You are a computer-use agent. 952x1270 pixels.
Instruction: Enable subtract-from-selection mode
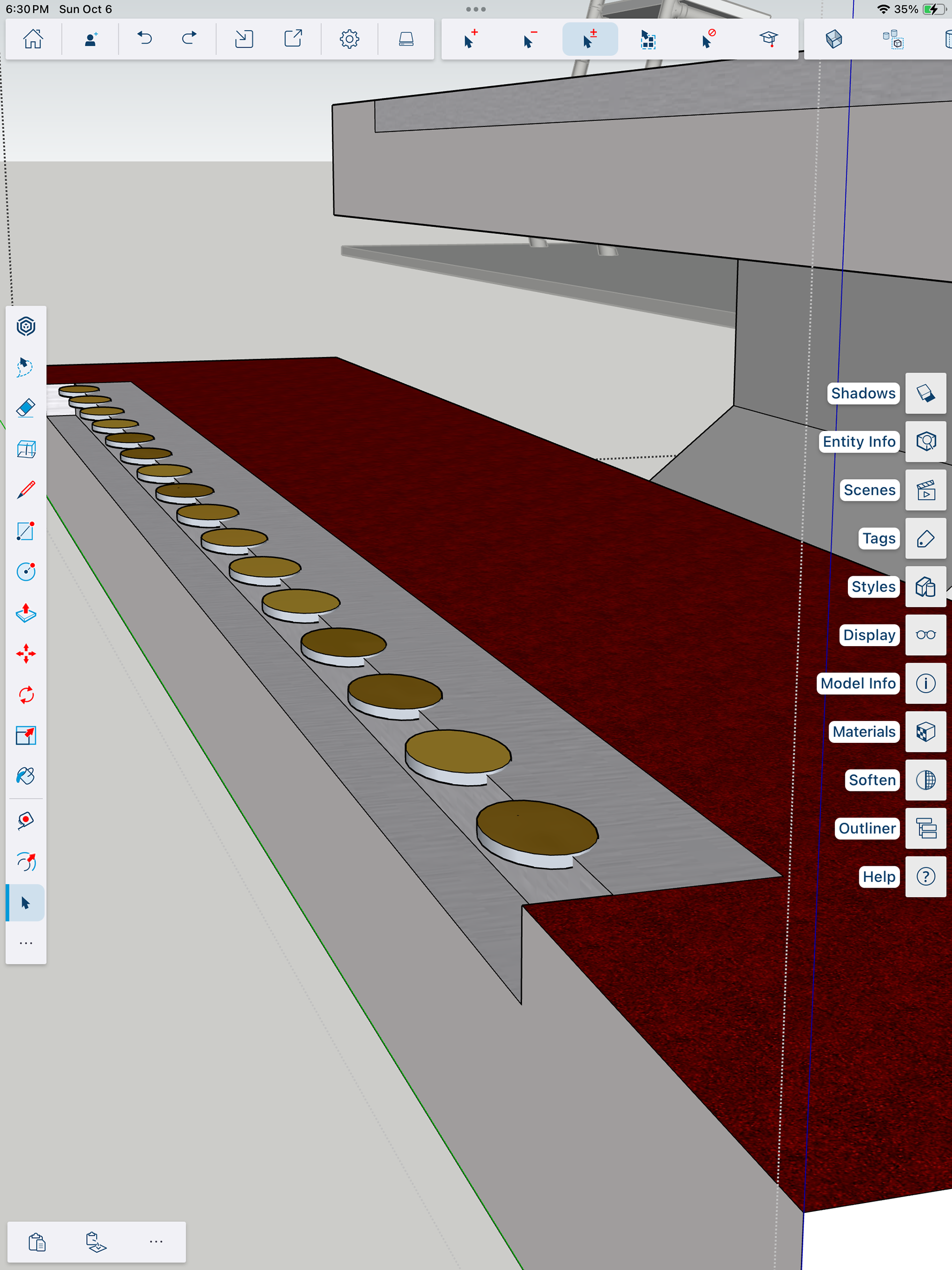[530, 39]
